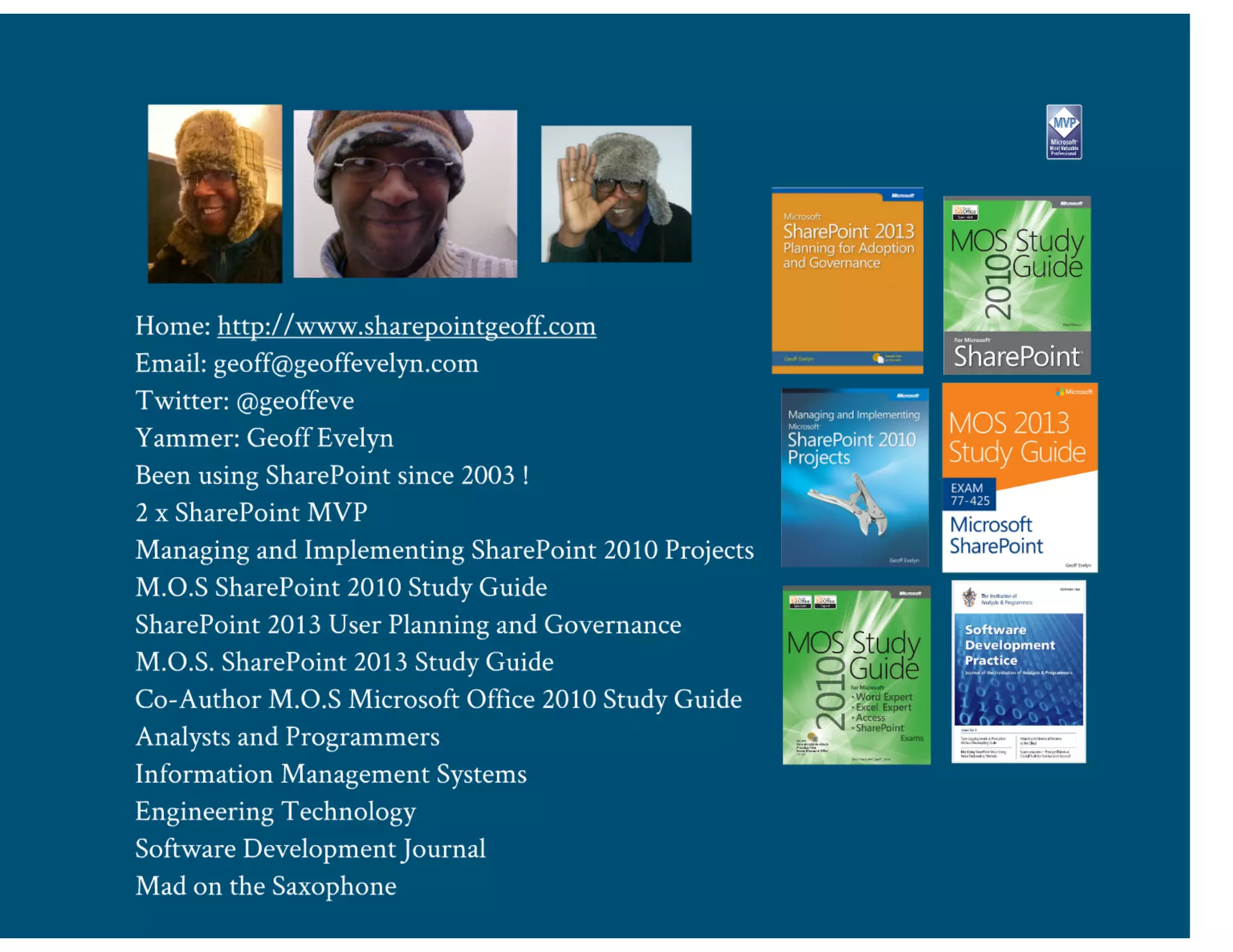The image size is (1233, 952).
Task: Click the Software Development Practice journal cover
Action: (x=1019, y=672)
